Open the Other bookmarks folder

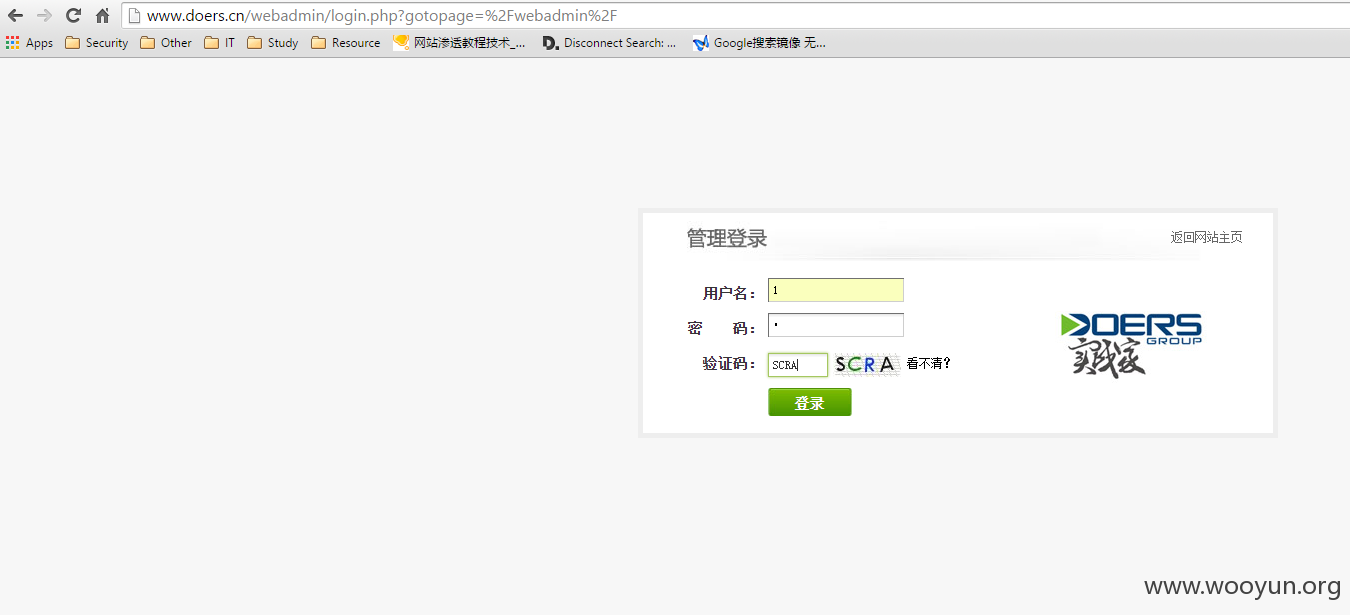(166, 43)
